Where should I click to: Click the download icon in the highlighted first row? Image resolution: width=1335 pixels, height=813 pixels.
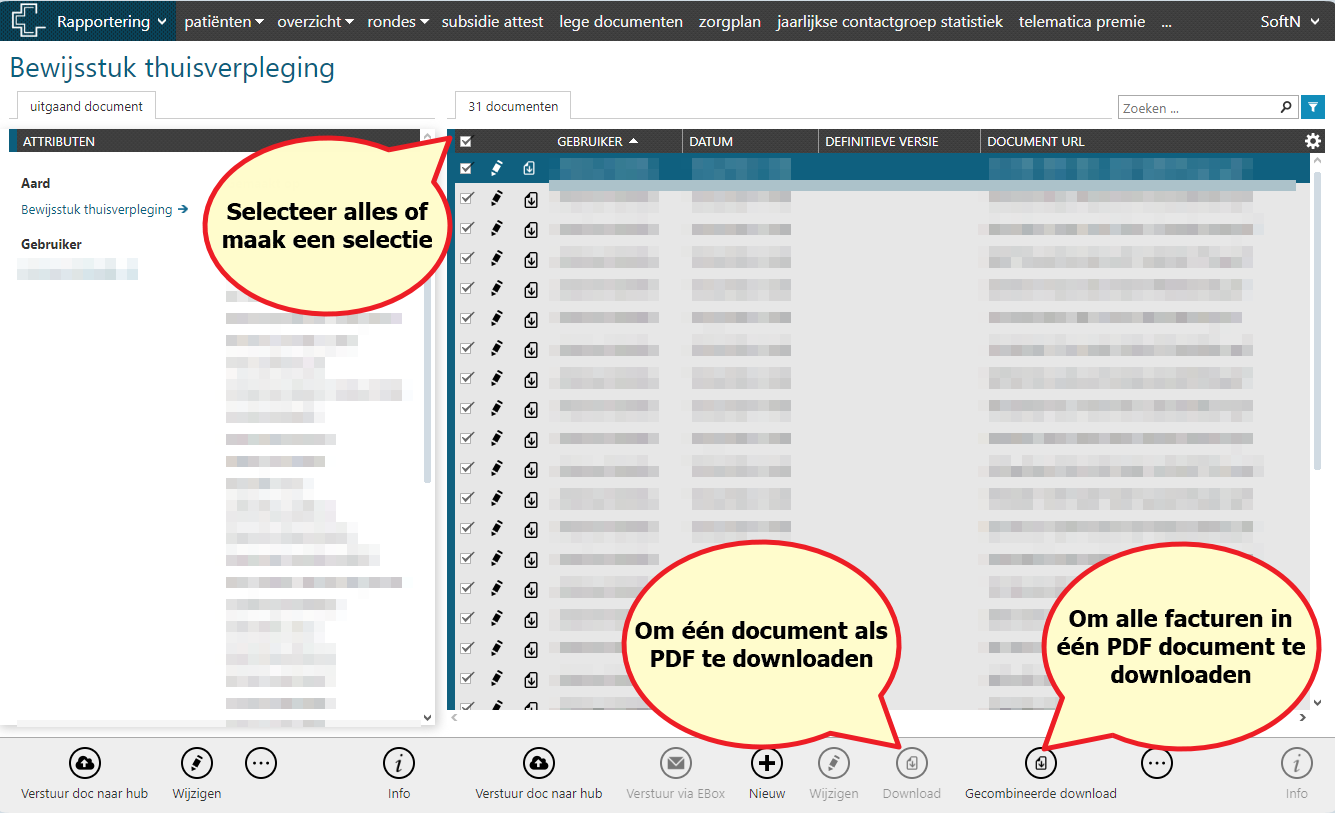tap(530, 169)
